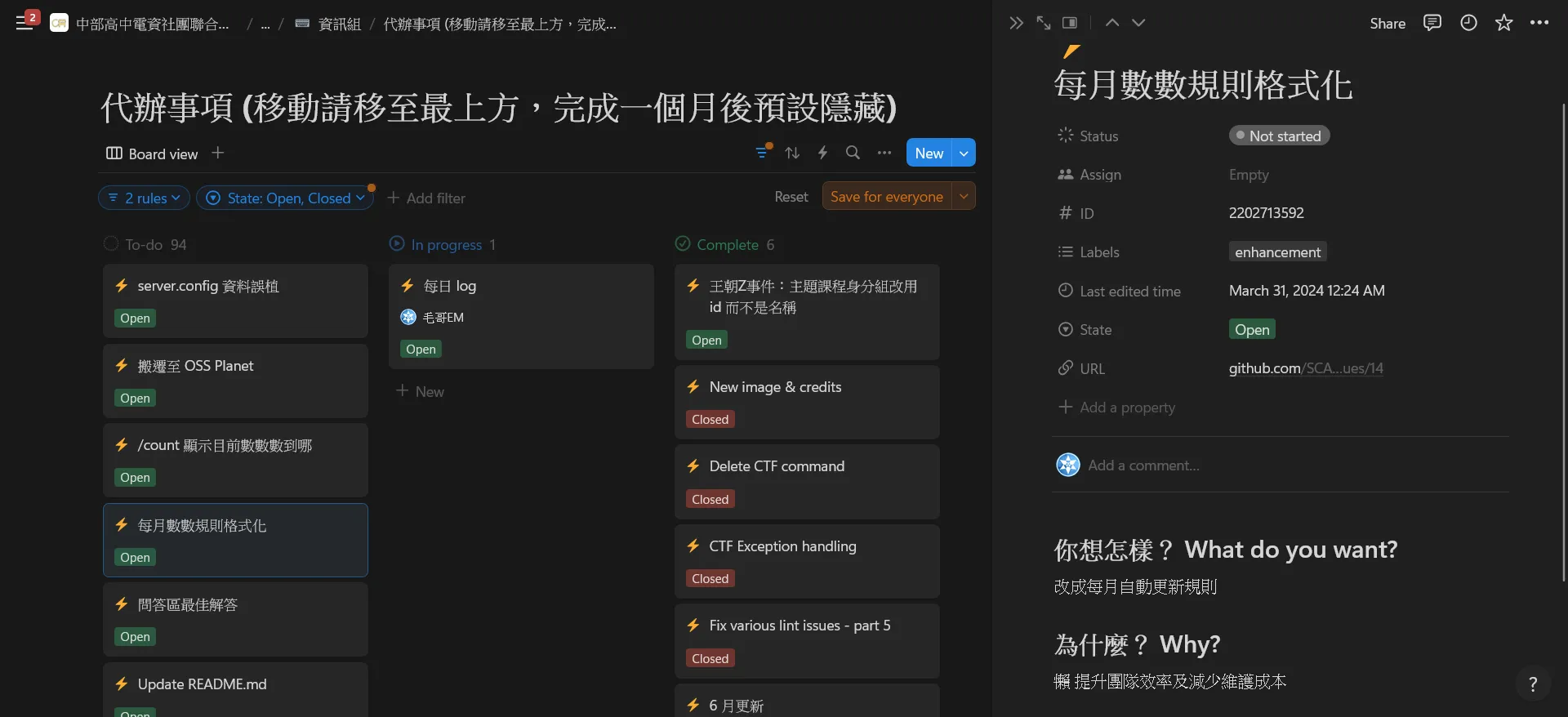
Task: Open the State: Open, Closed filter dropdown
Action: (x=285, y=198)
